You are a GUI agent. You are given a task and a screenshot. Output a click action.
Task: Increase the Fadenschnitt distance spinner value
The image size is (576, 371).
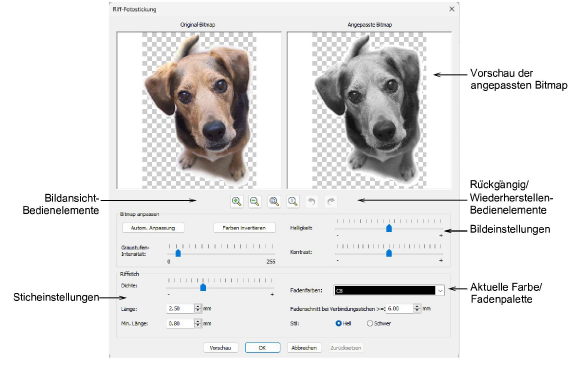(x=417, y=306)
